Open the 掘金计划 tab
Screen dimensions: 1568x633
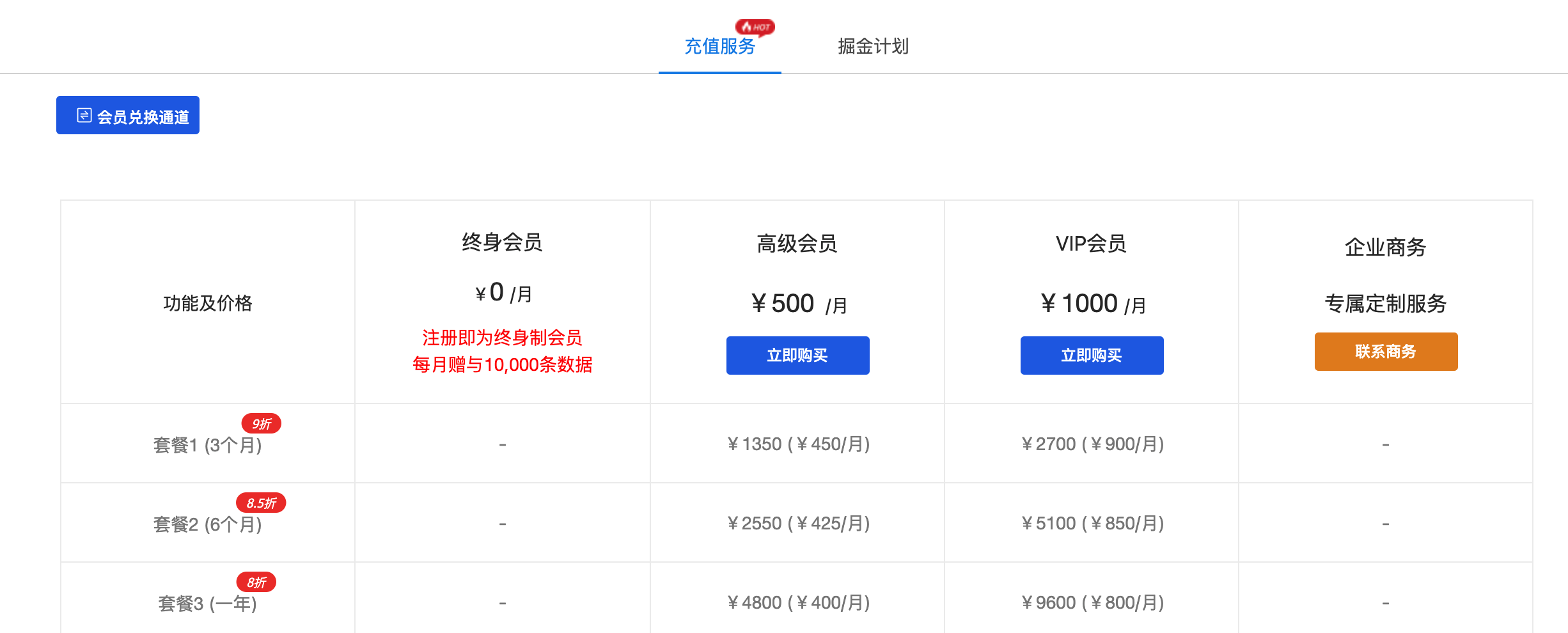[x=874, y=46]
